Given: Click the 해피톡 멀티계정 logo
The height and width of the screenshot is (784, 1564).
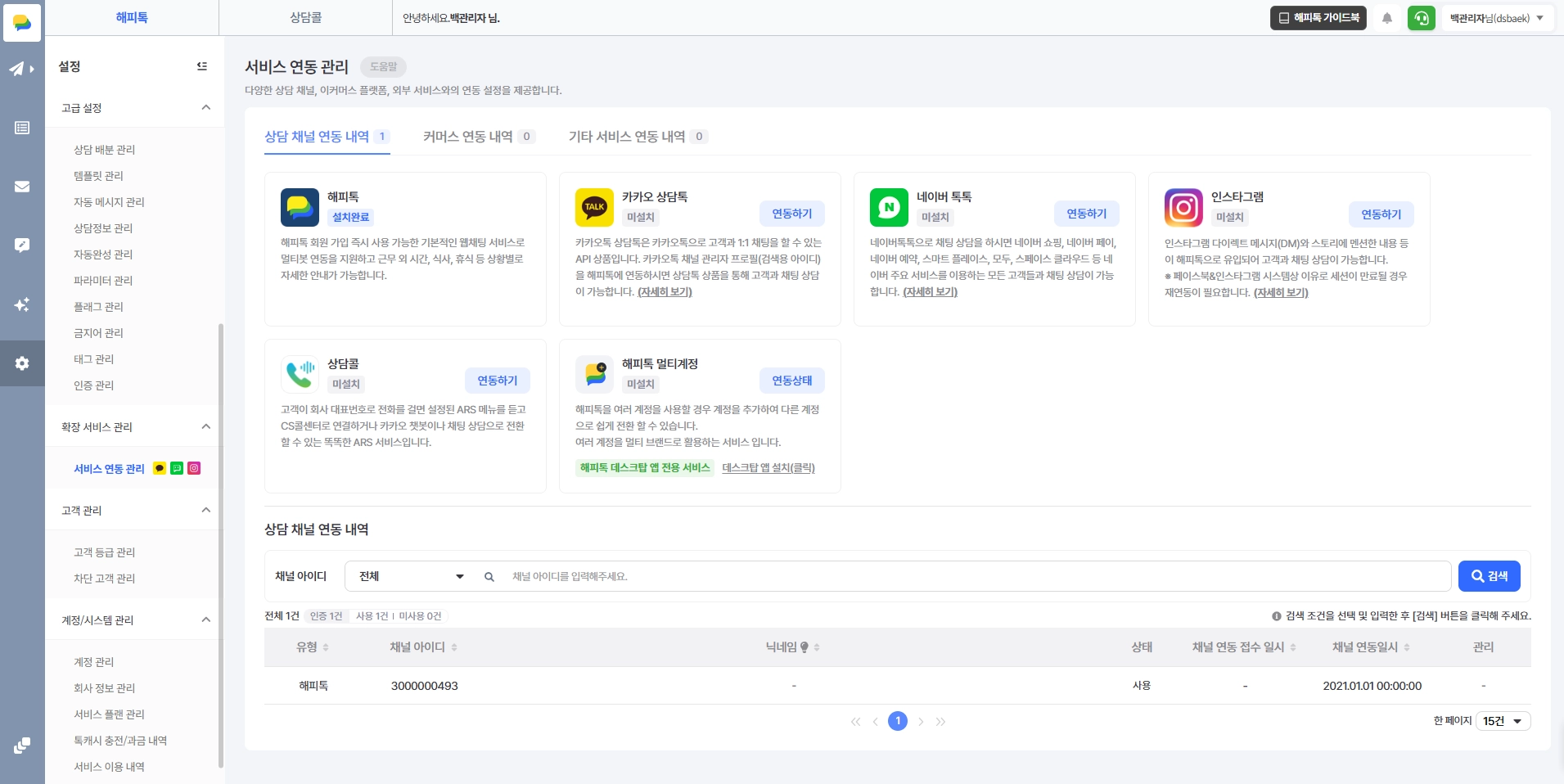Looking at the screenshot, I should [x=594, y=374].
